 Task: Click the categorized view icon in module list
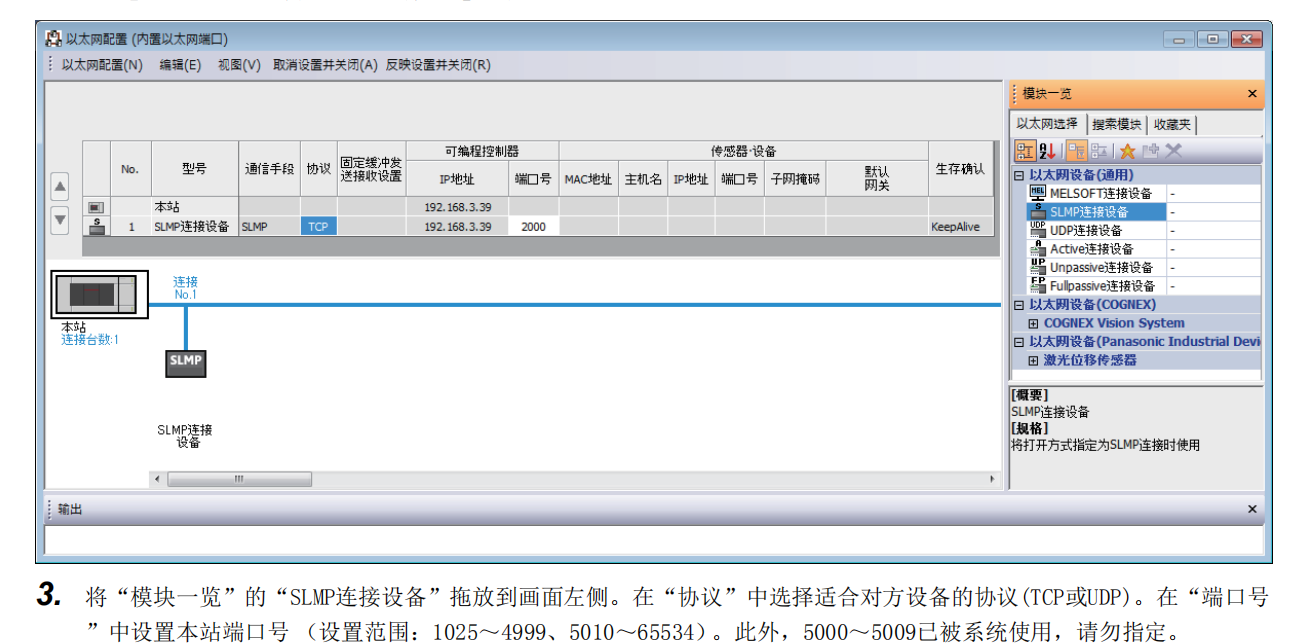1026,151
